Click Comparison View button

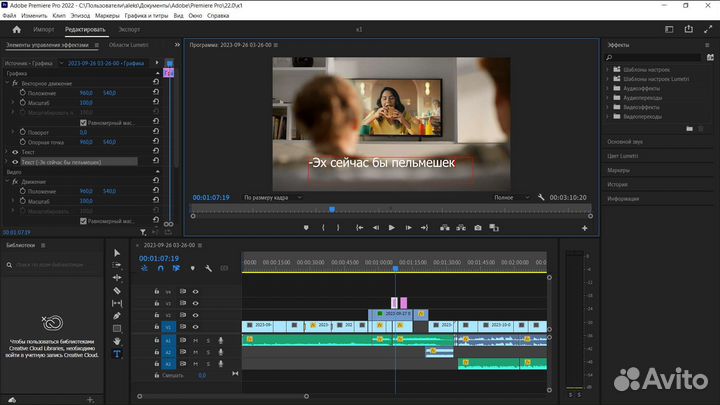pos(494,228)
